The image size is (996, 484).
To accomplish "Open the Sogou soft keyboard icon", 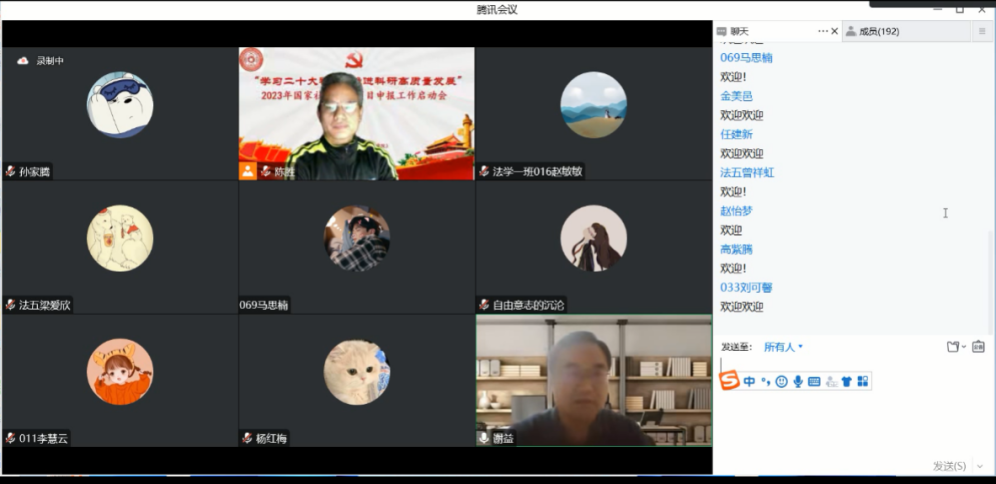I will [x=814, y=381].
